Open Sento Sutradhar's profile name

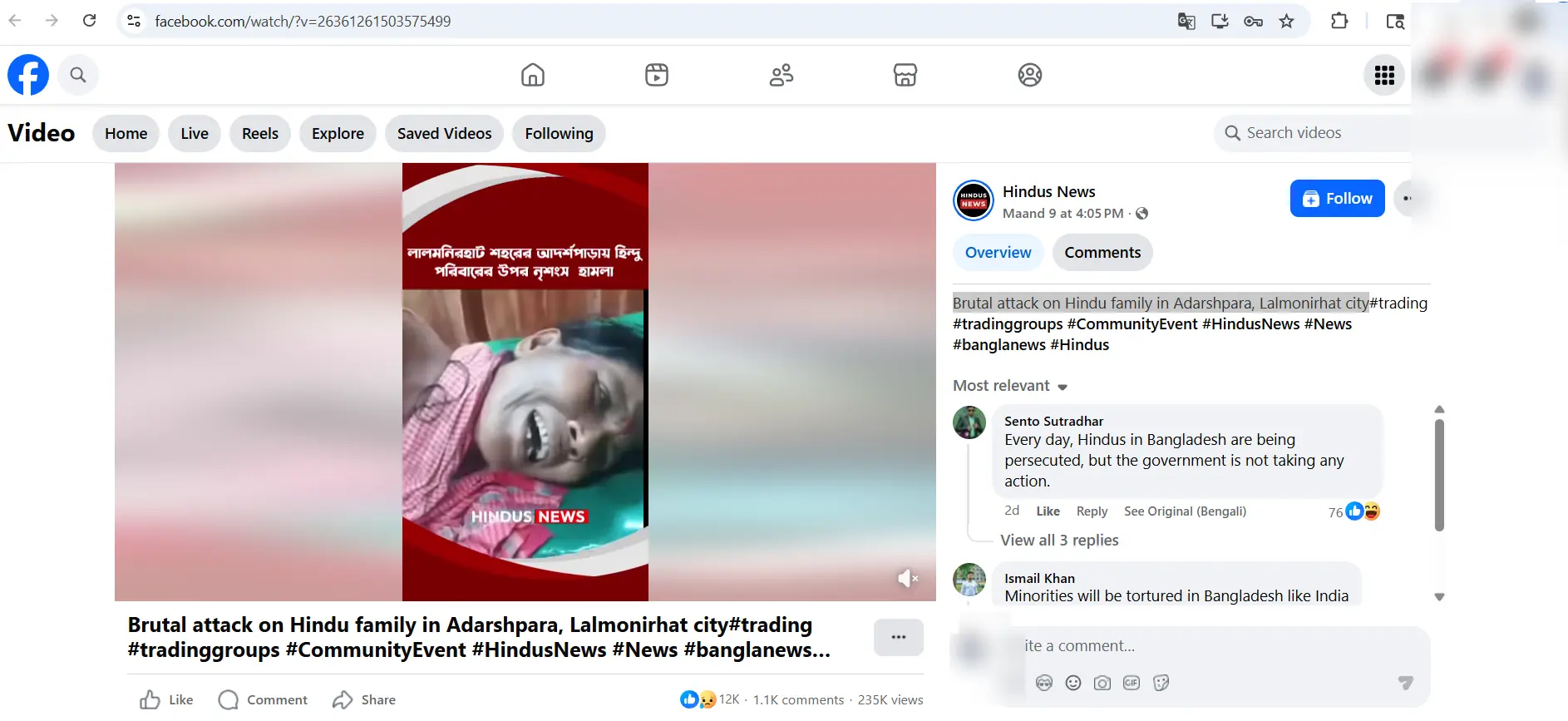(1054, 421)
